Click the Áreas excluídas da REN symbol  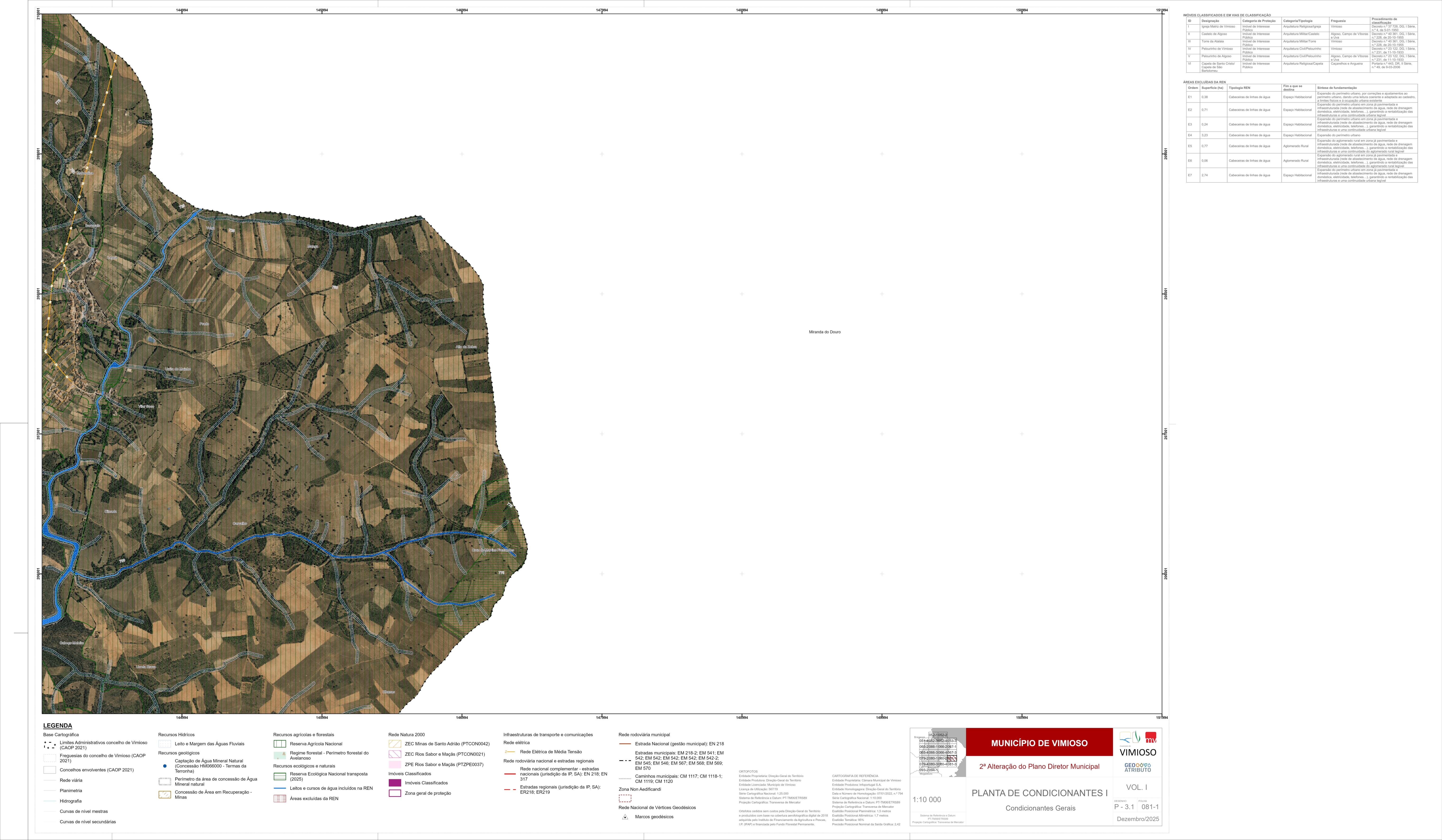[x=279, y=799]
